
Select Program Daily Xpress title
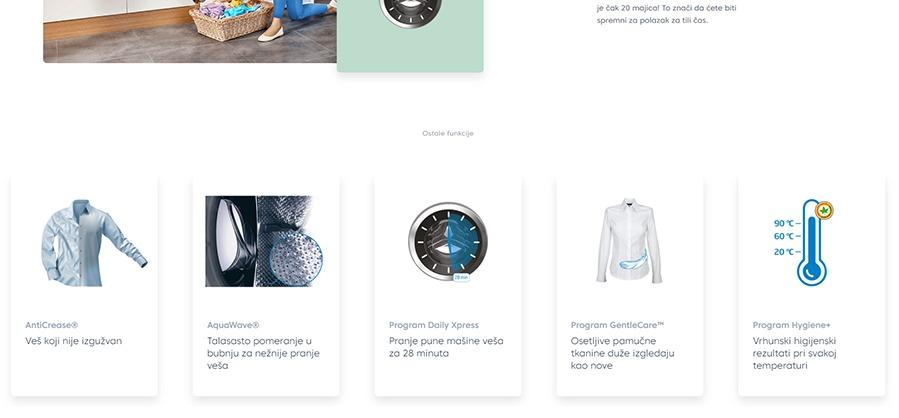434,325
